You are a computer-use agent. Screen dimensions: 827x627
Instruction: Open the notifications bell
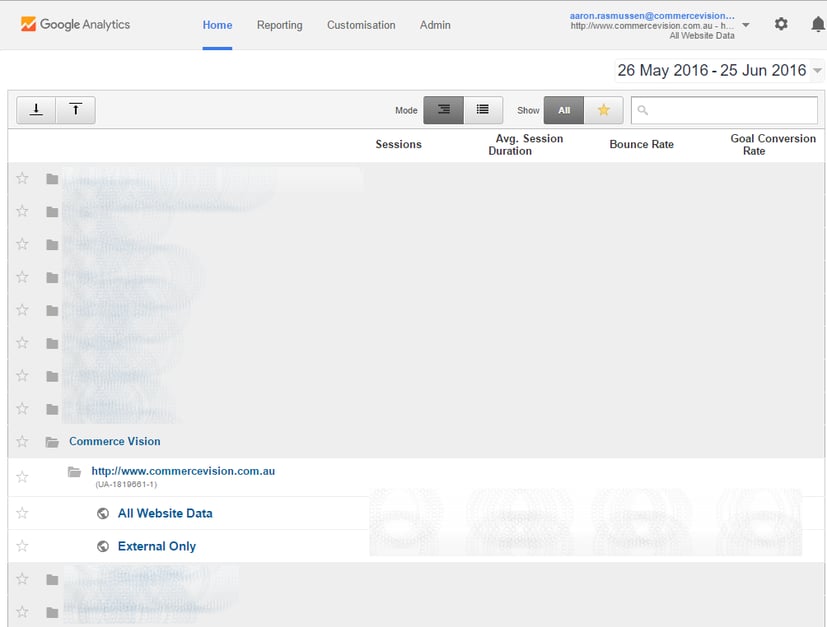(x=818, y=24)
